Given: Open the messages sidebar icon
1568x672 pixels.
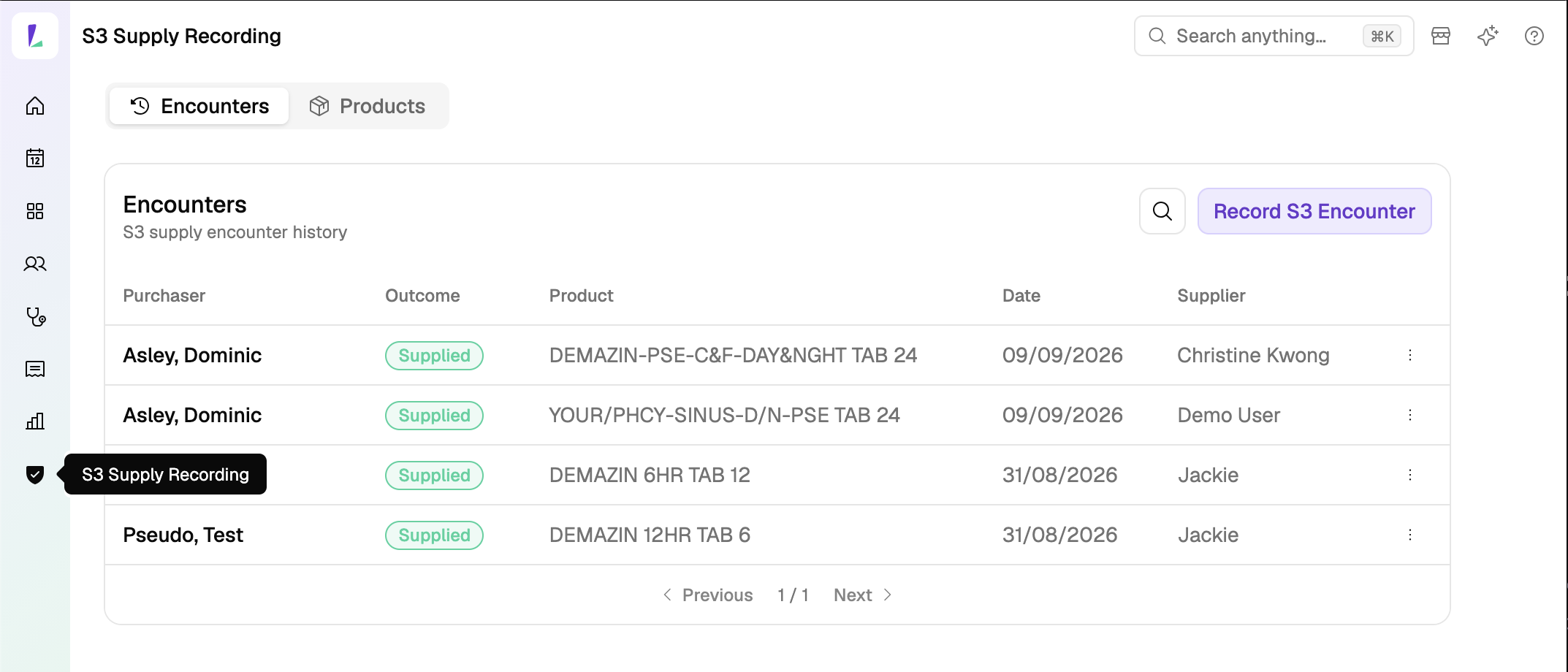Looking at the screenshot, I should 35,369.
